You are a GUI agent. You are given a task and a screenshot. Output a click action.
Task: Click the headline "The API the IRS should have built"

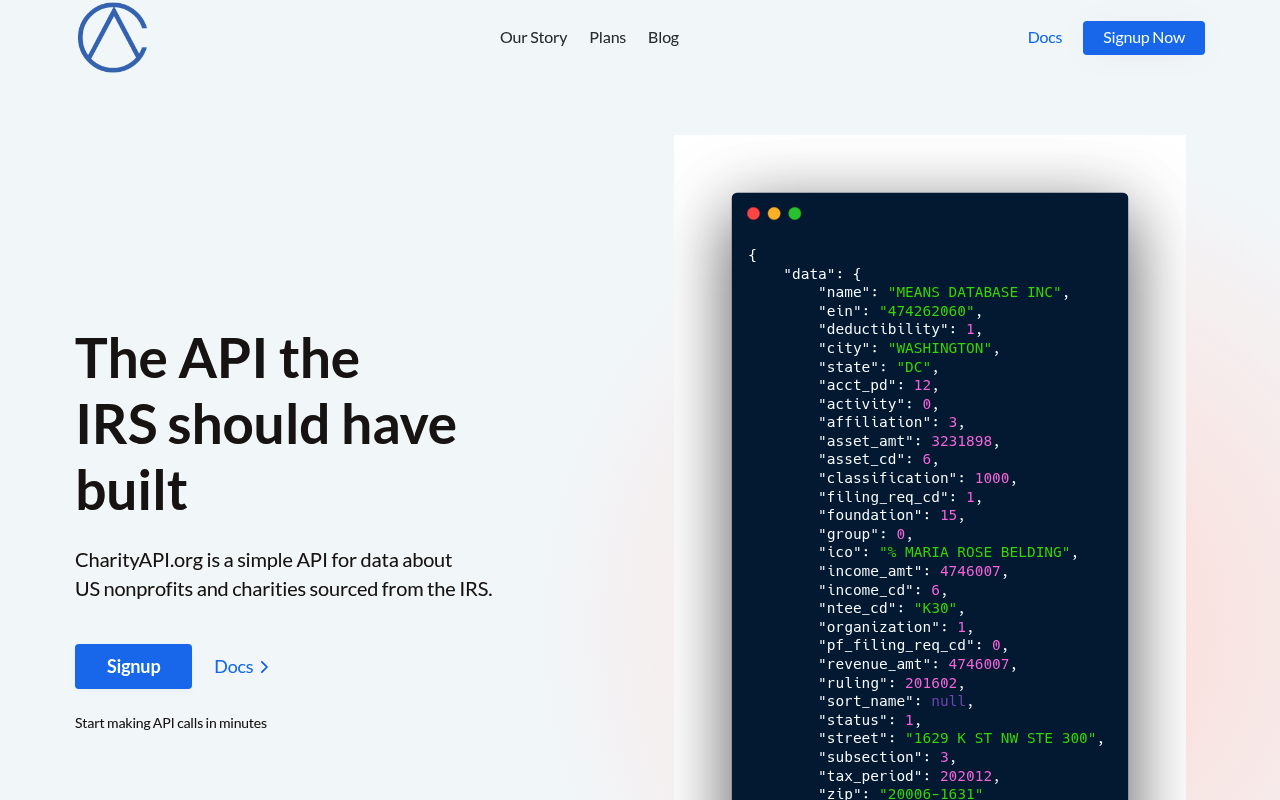tap(266, 423)
